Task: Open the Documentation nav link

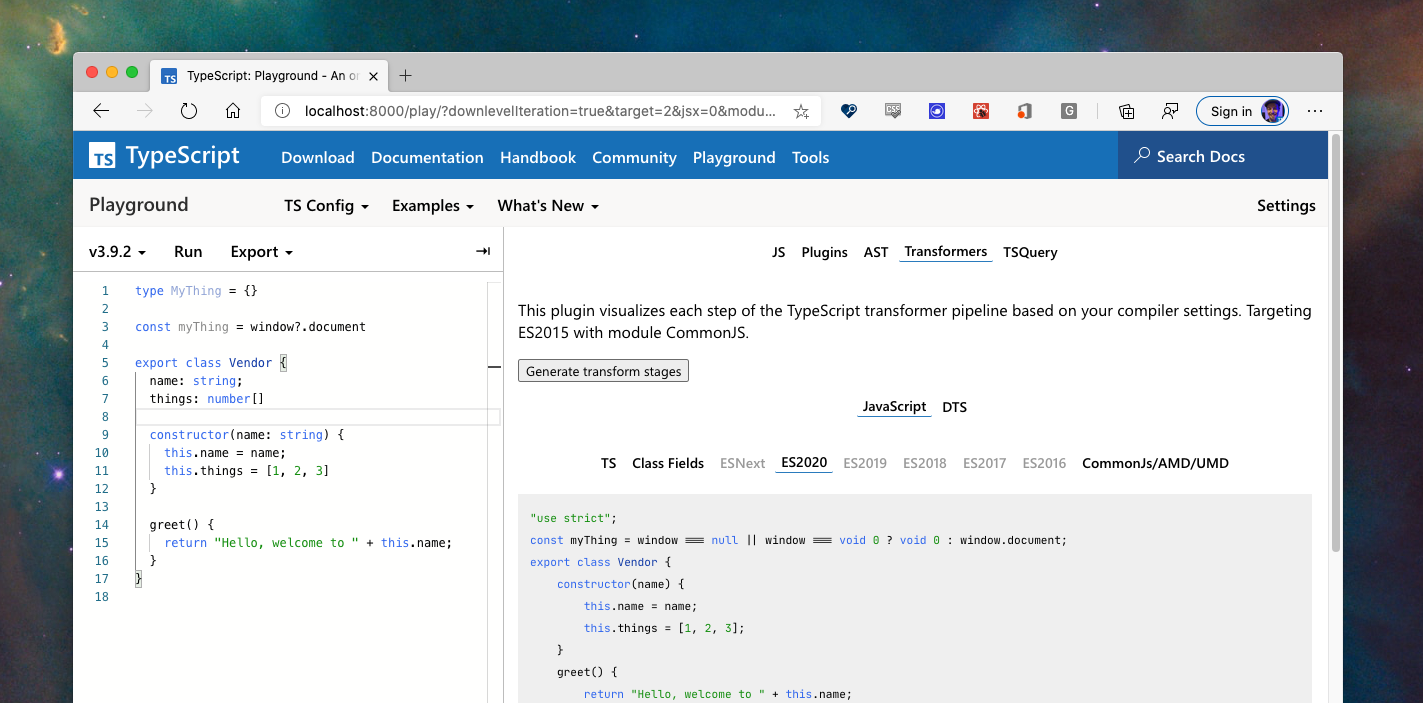Action: 427,157
